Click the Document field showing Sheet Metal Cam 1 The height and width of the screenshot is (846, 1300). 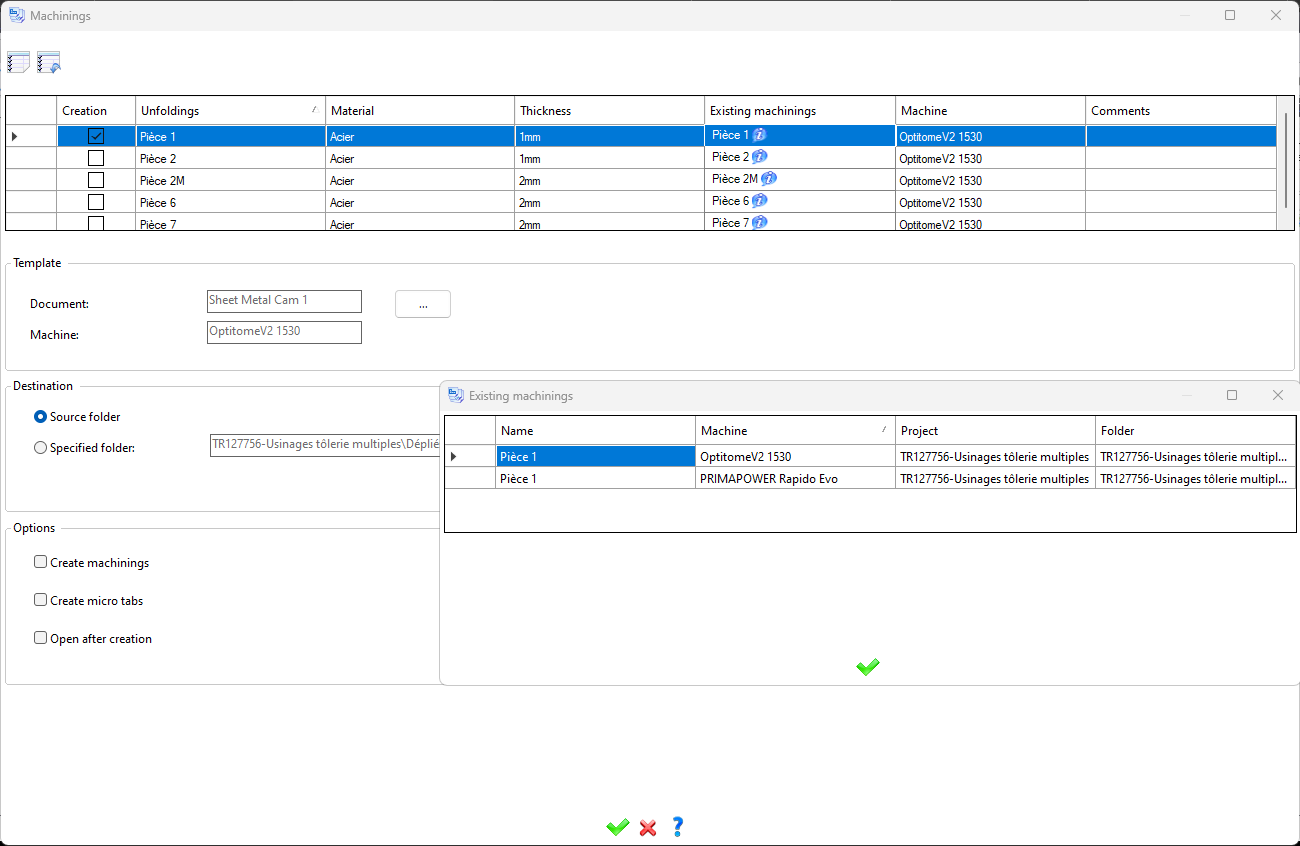coord(284,301)
